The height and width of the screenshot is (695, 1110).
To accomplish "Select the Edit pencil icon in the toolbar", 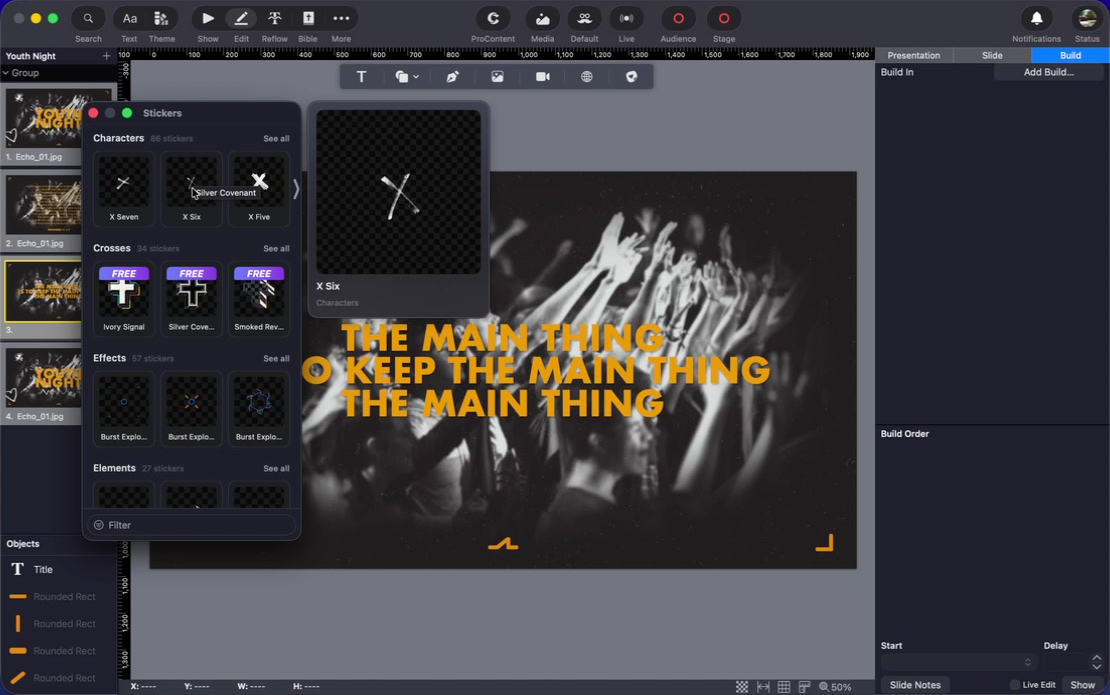I will tap(241, 18).
